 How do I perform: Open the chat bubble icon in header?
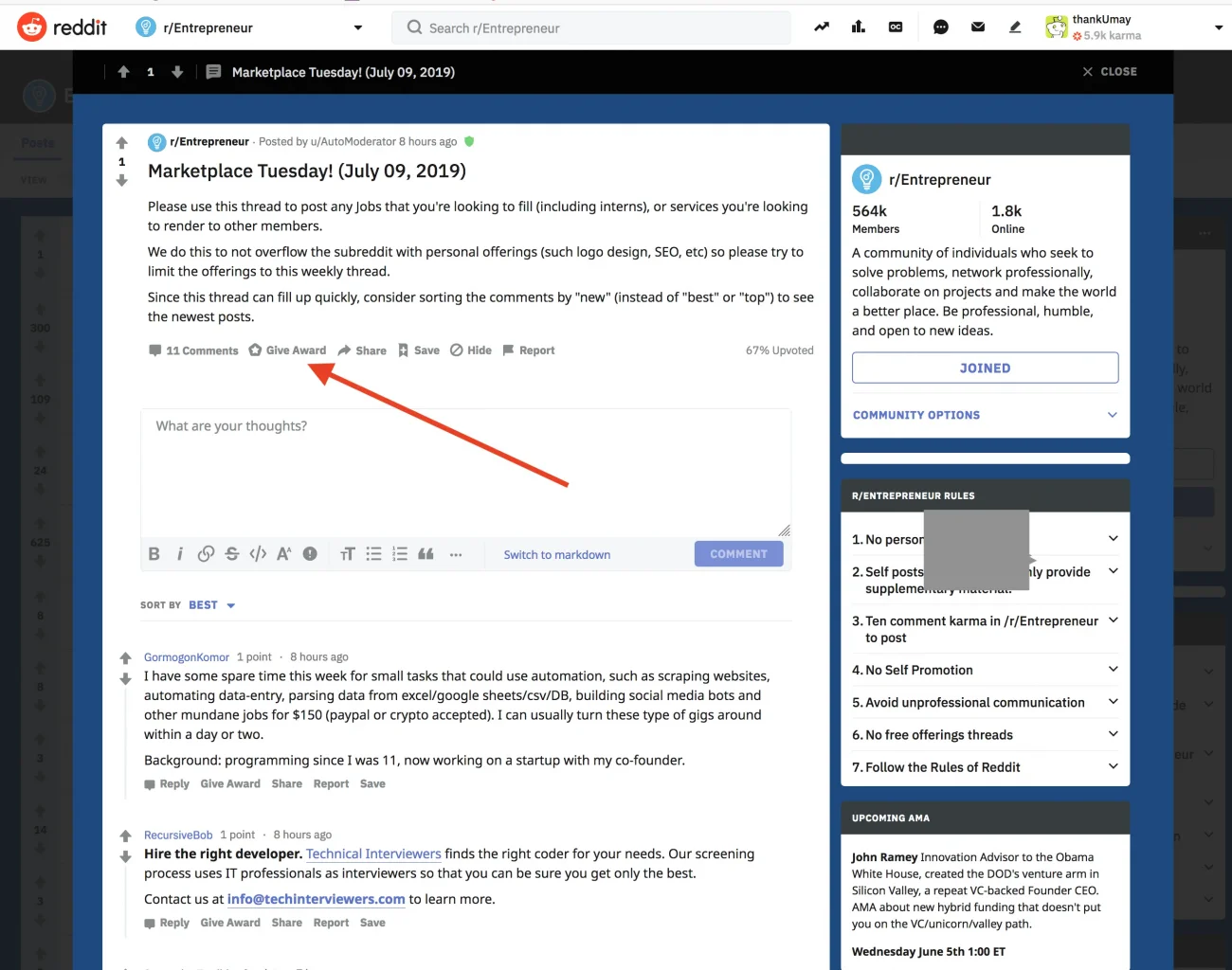coord(941,27)
